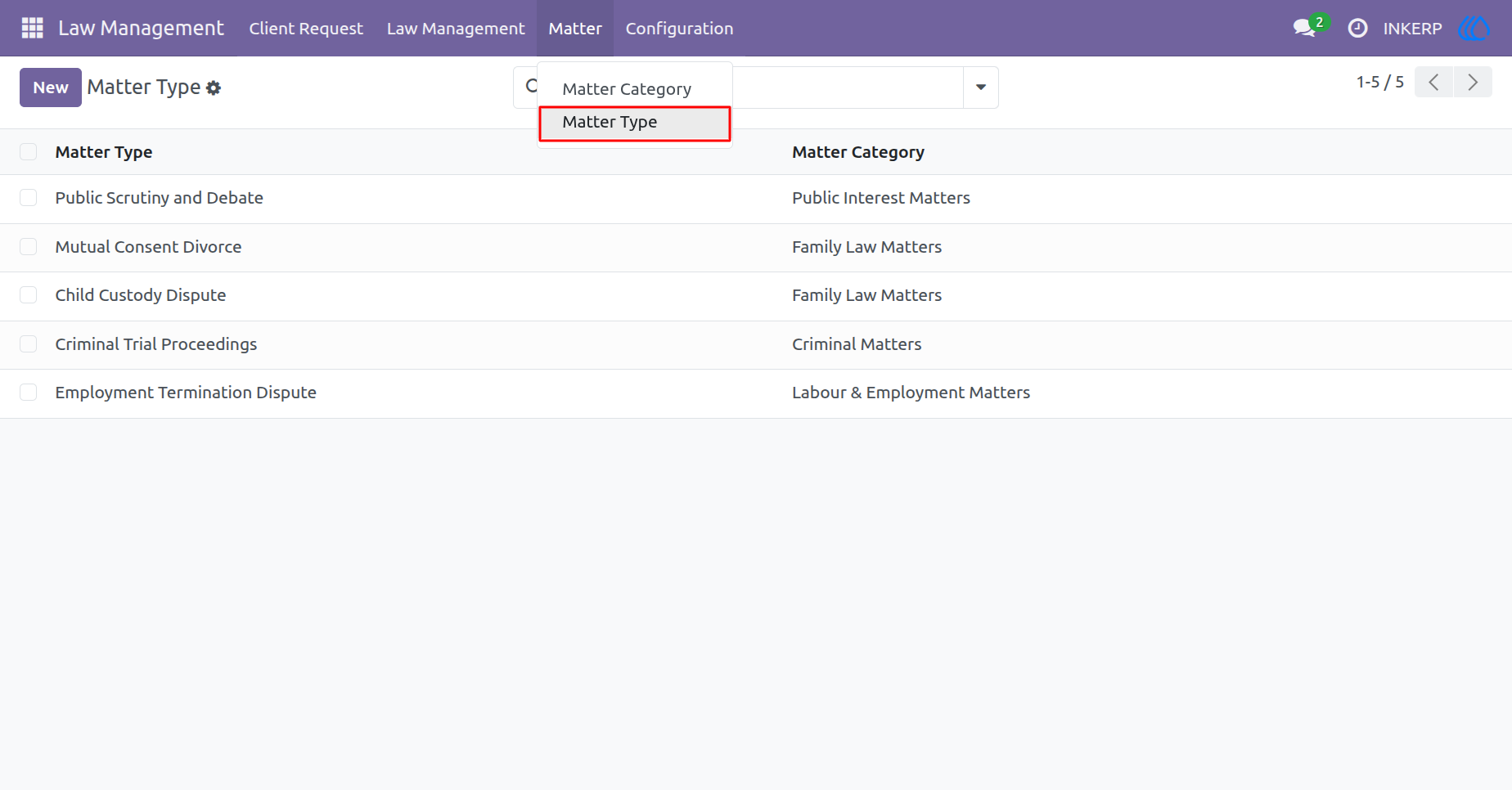Check the Mutual Consent Divorce row checkbox
This screenshot has width=1512, height=790.
pyautogui.click(x=29, y=247)
